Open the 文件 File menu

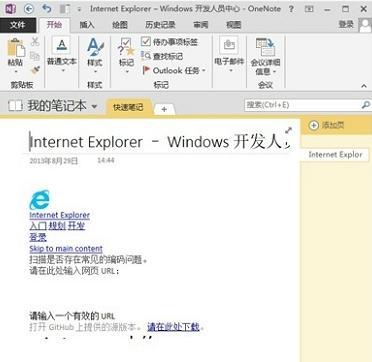point(18,25)
